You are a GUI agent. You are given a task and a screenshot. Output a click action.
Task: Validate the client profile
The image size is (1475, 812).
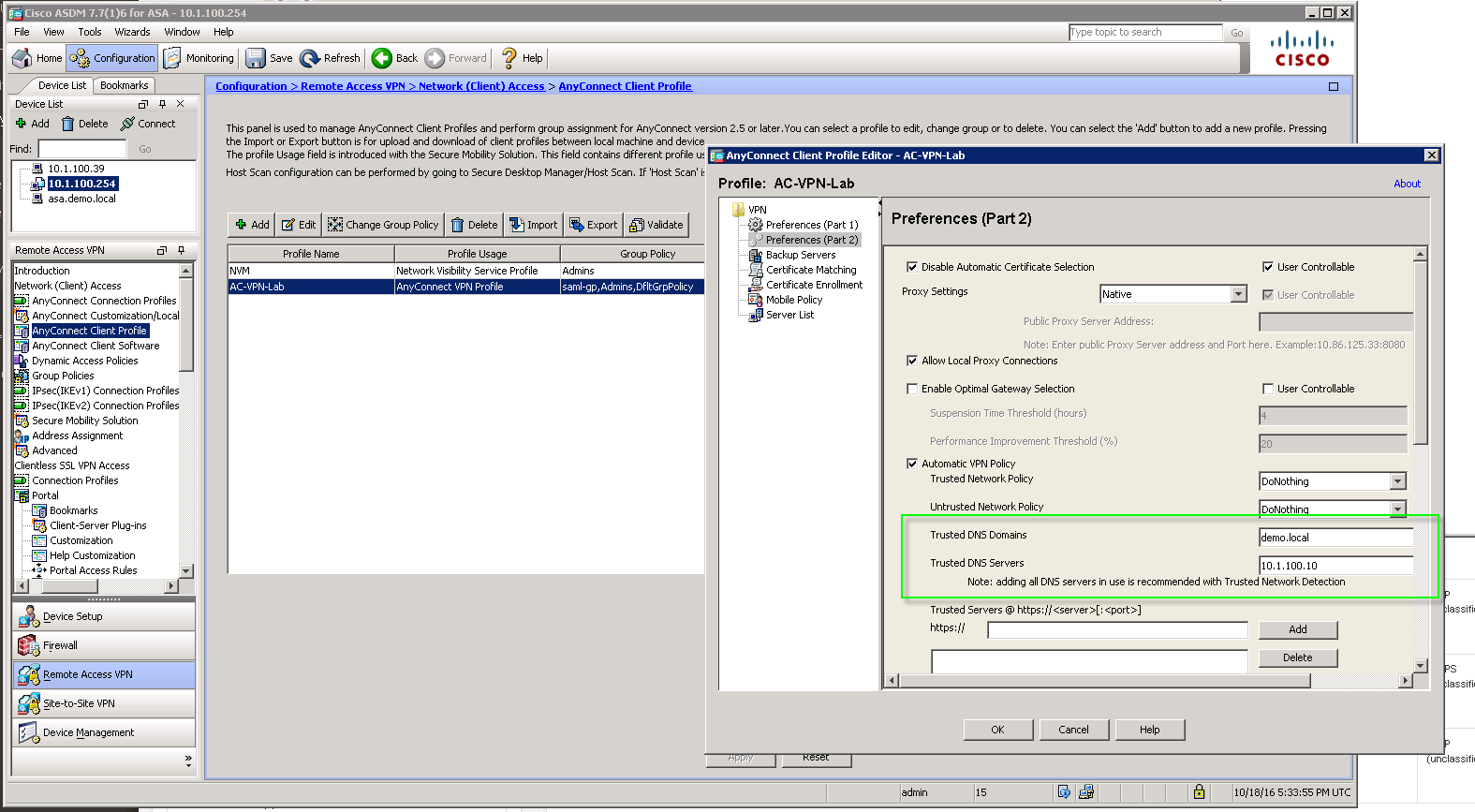pos(656,225)
